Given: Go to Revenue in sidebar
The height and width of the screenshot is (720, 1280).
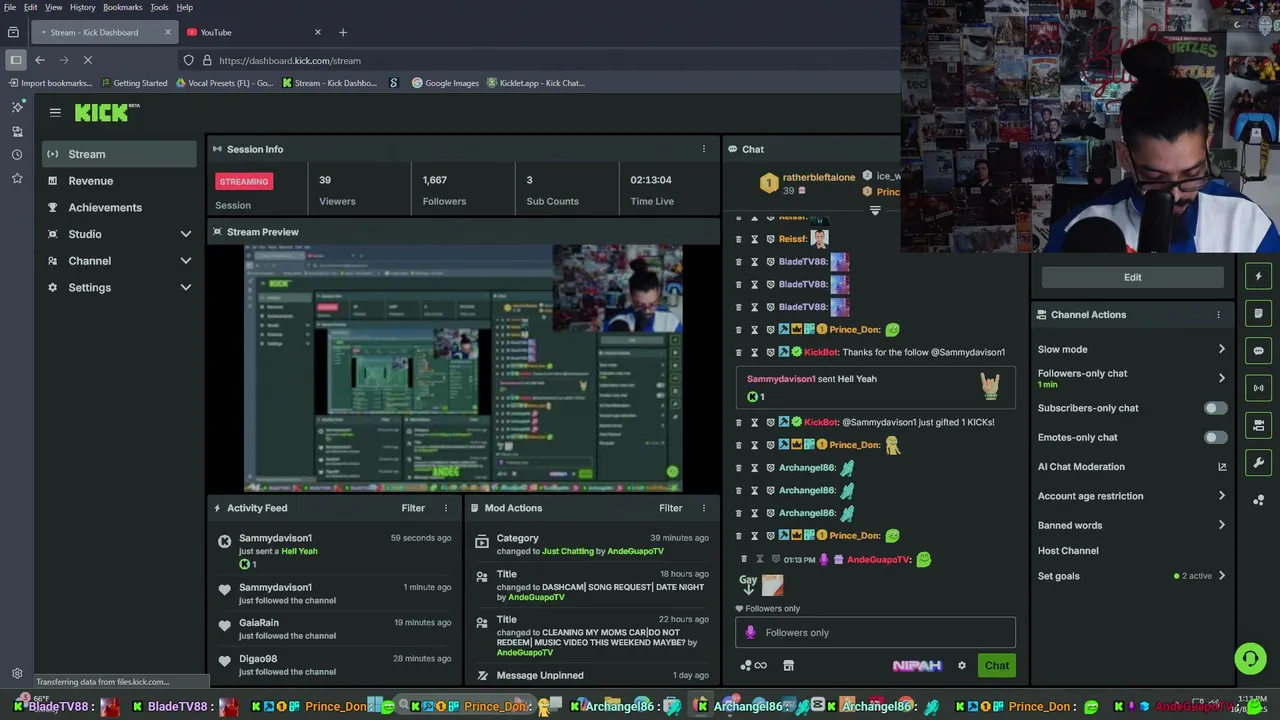Looking at the screenshot, I should 119,181.
